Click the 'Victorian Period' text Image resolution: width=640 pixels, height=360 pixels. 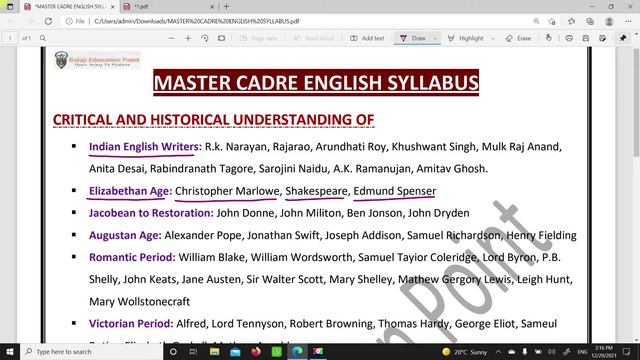pyautogui.click(x=130, y=324)
